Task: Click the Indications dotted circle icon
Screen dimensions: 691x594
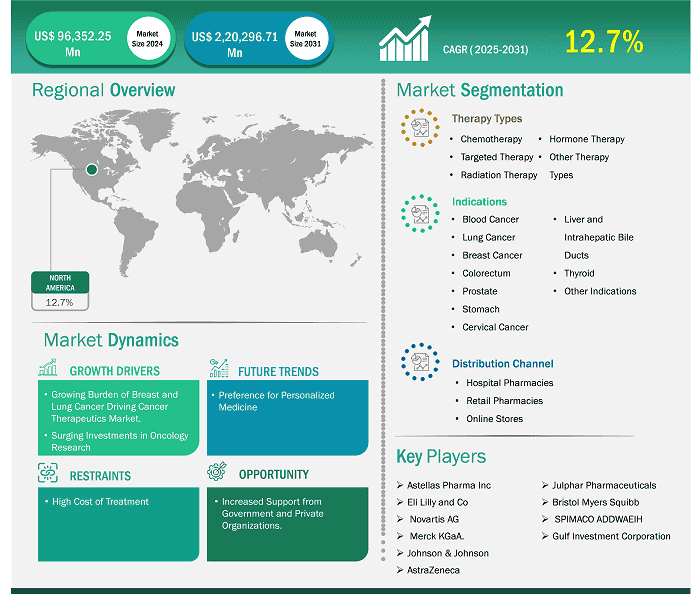Action: [x=420, y=213]
